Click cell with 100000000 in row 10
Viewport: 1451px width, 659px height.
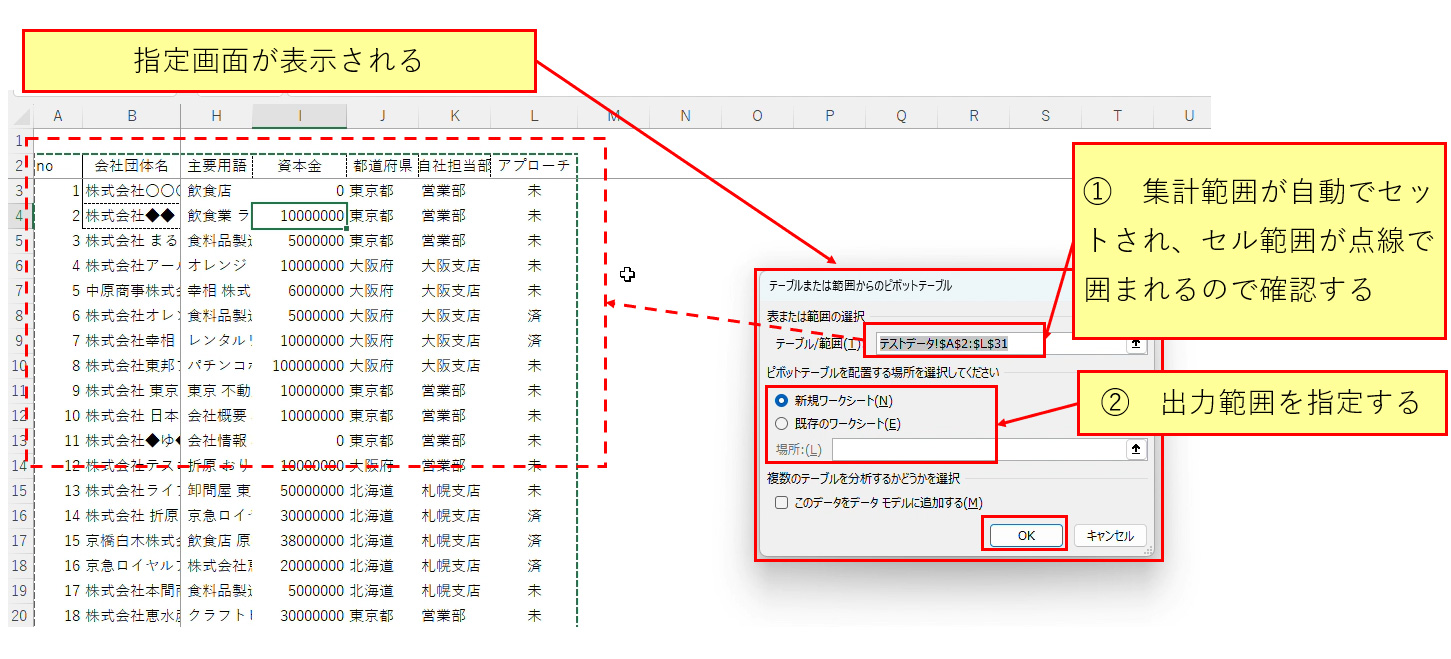[x=299, y=366]
